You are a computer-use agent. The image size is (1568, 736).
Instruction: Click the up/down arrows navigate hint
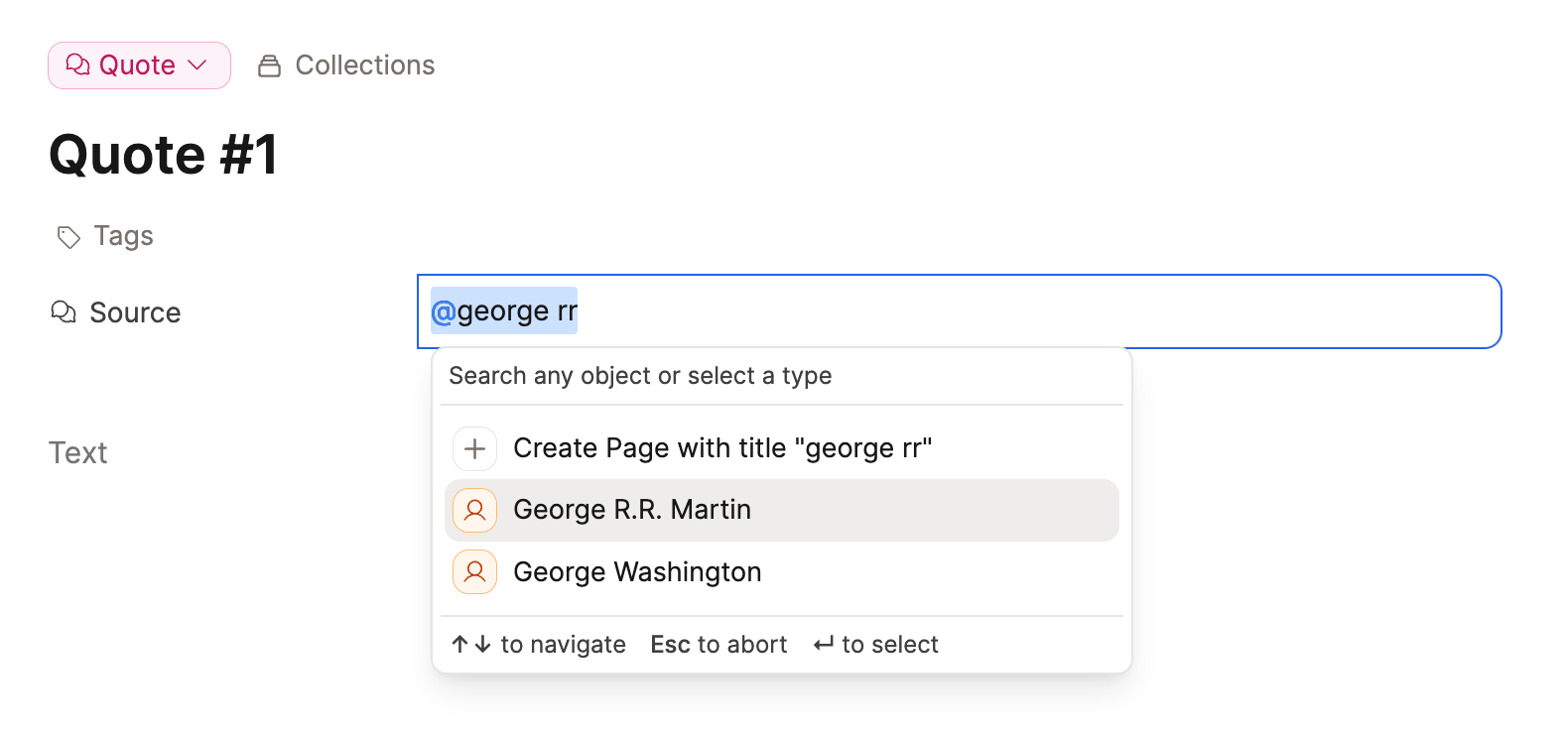pyautogui.click(x=471, y=645)
